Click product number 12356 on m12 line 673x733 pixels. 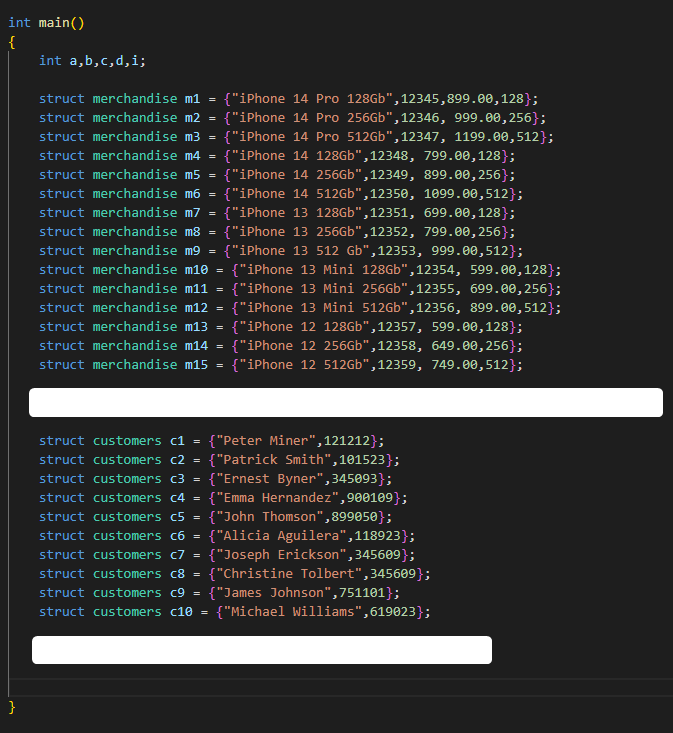(435, 308)
